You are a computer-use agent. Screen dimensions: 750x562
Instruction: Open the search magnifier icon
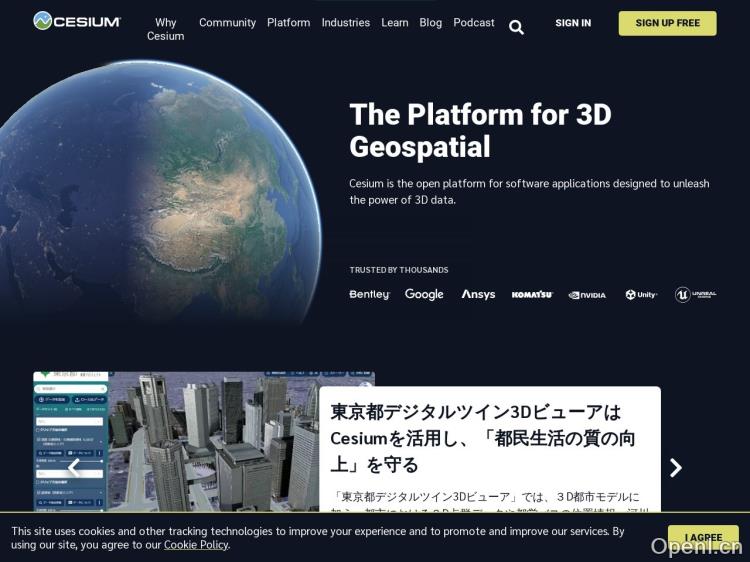516,27
